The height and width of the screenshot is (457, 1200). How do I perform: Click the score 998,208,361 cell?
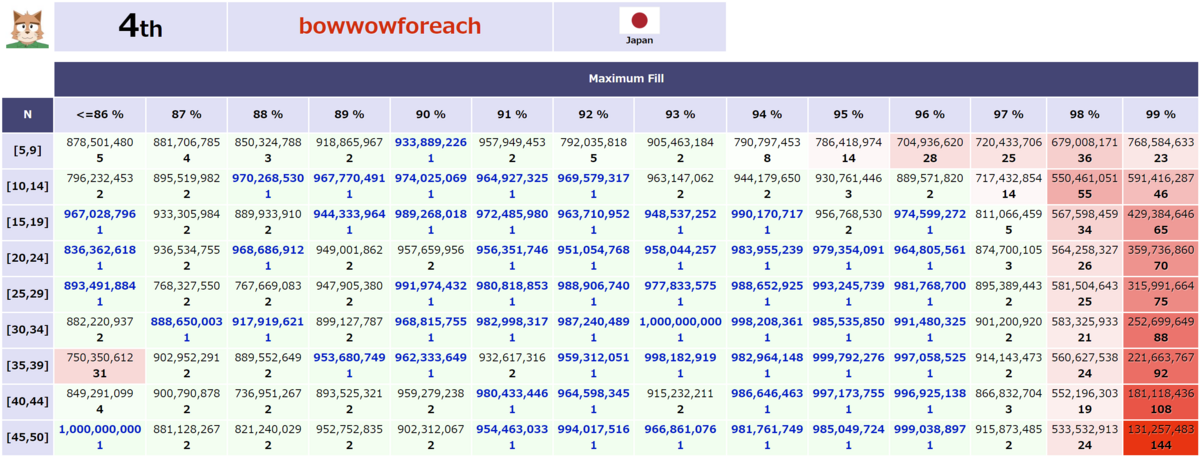tap(766, 330)
